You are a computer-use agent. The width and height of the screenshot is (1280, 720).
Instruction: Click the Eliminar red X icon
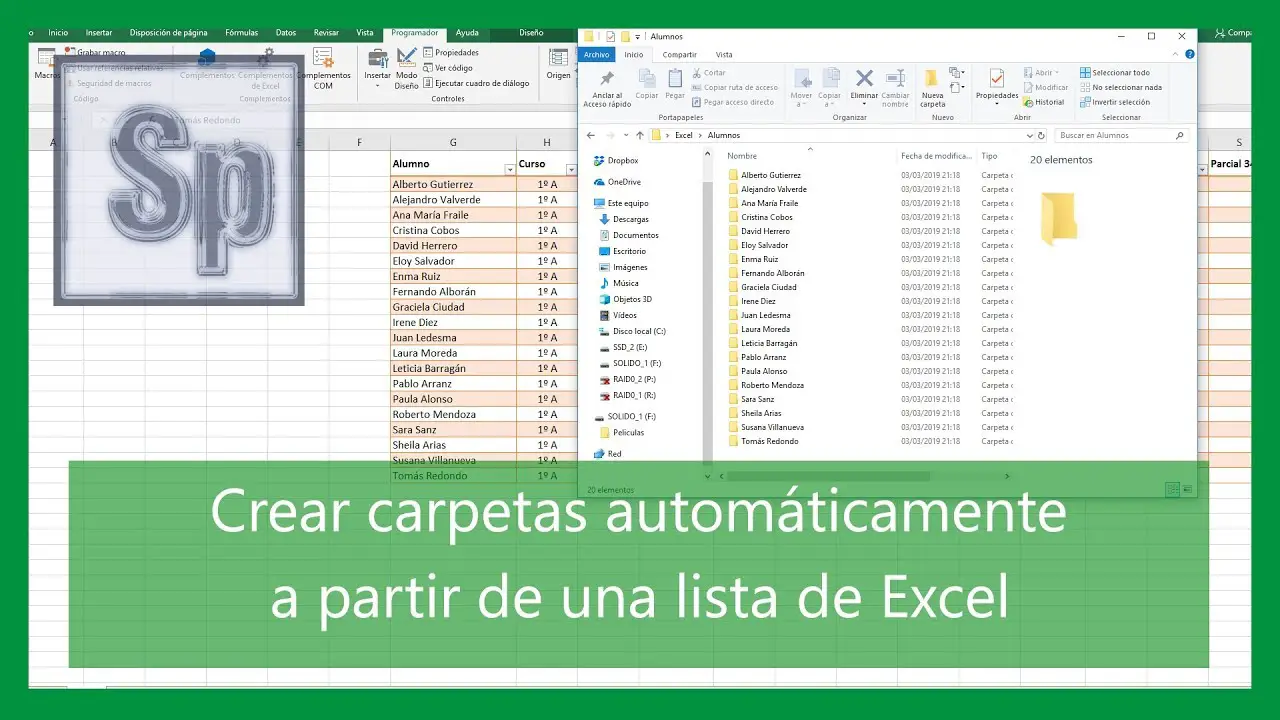(863, 79)
